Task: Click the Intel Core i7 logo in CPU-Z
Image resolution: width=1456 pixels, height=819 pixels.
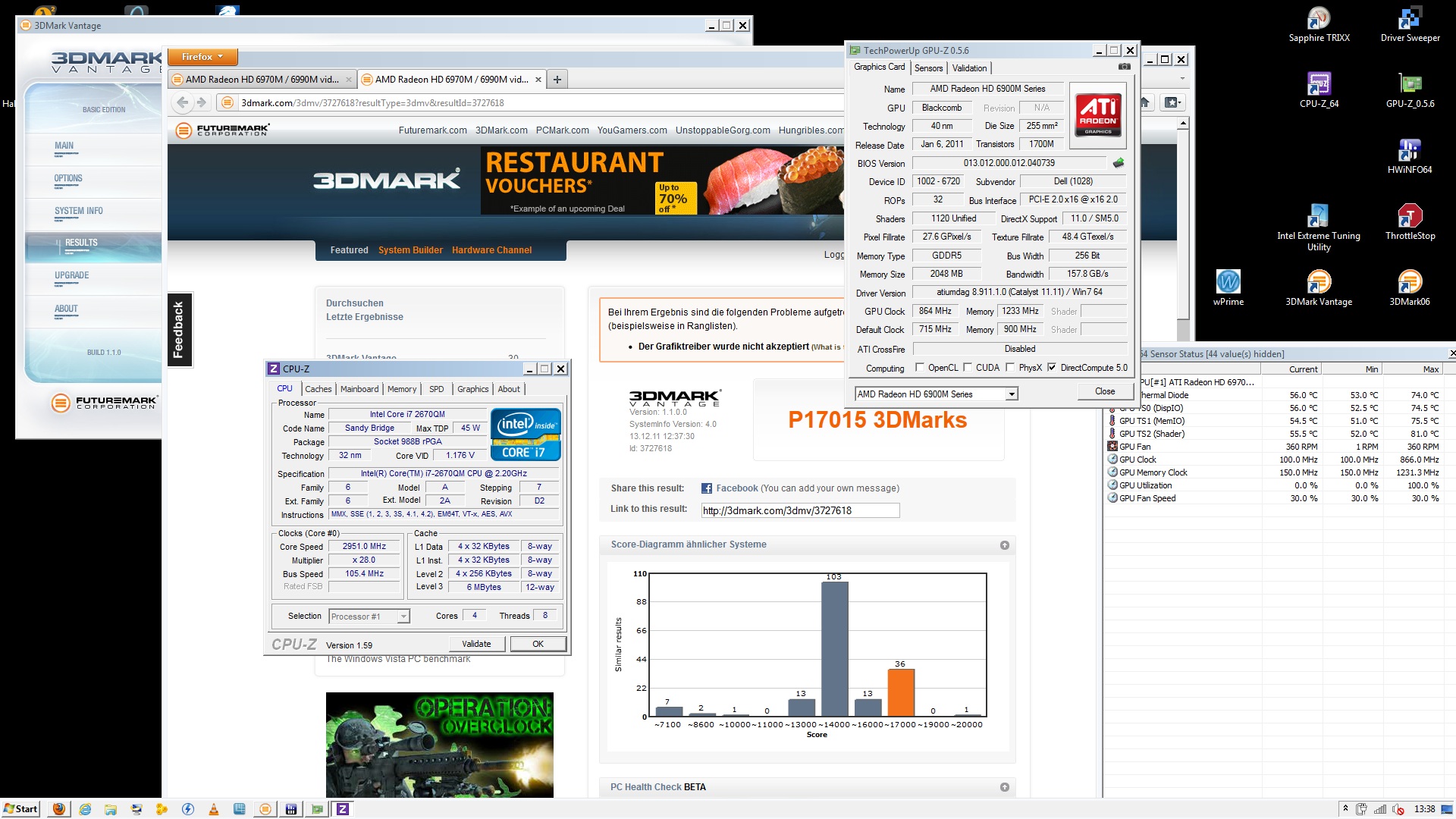Action: point(526,434)
